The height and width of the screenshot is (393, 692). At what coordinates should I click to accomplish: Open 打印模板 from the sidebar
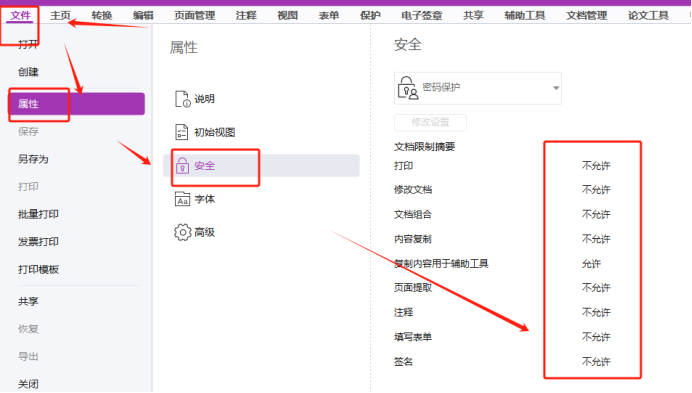click(x=38, y=270)
